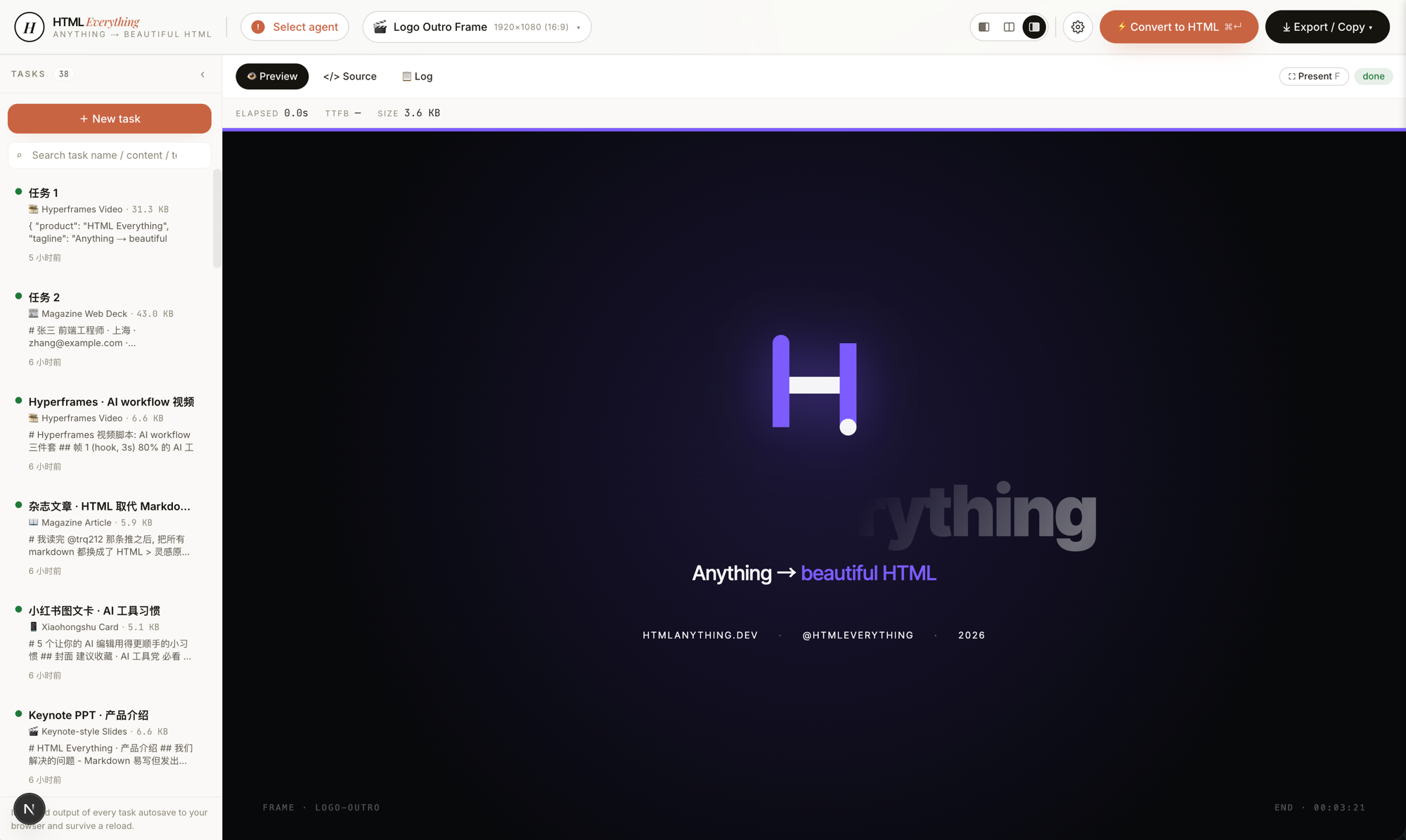Click the TTFB stat label
The height and width of the screenshot is (840, 1406).
pyautogui.click(x=337, y=113)
